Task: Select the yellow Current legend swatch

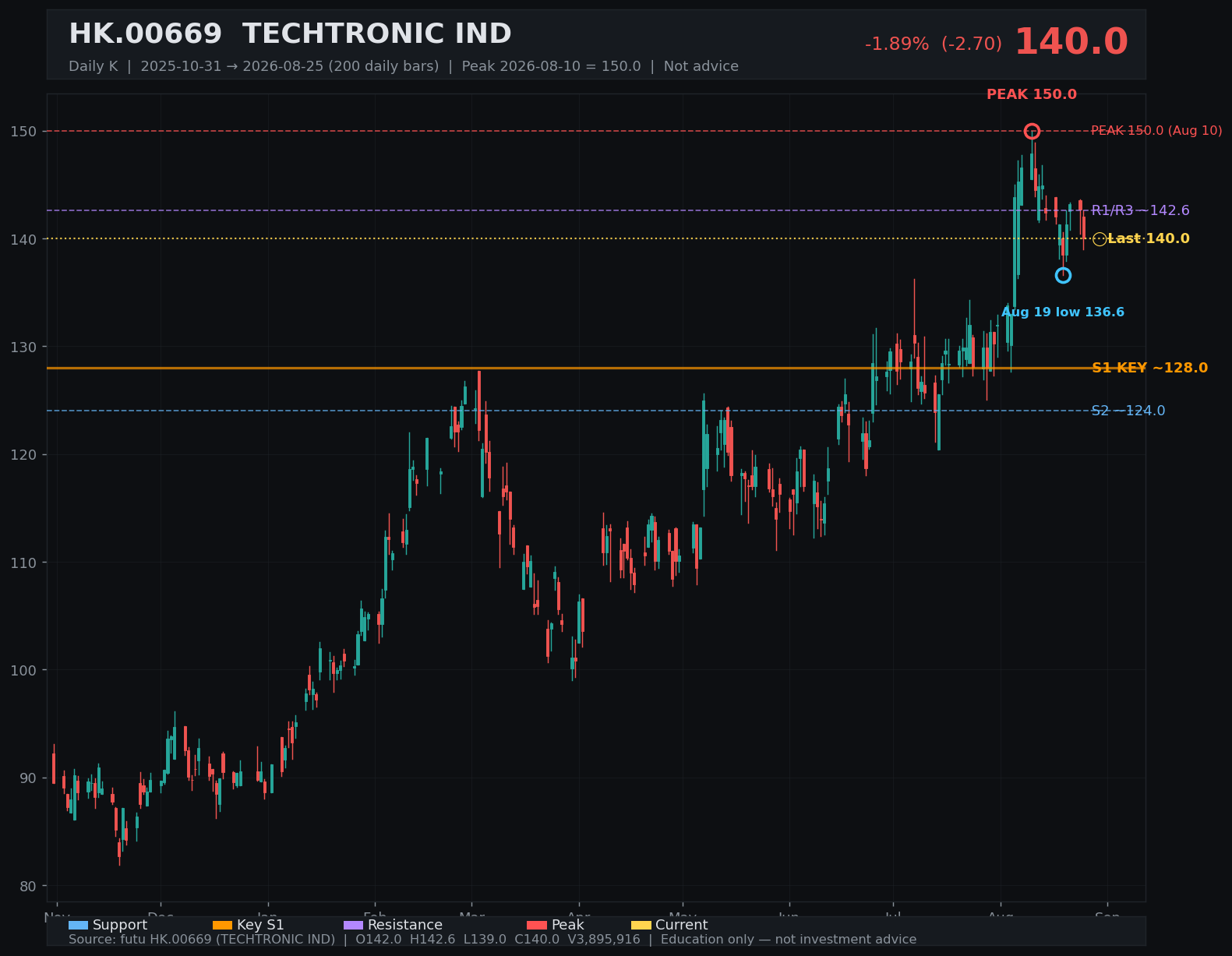Action: tap(641, 925)
